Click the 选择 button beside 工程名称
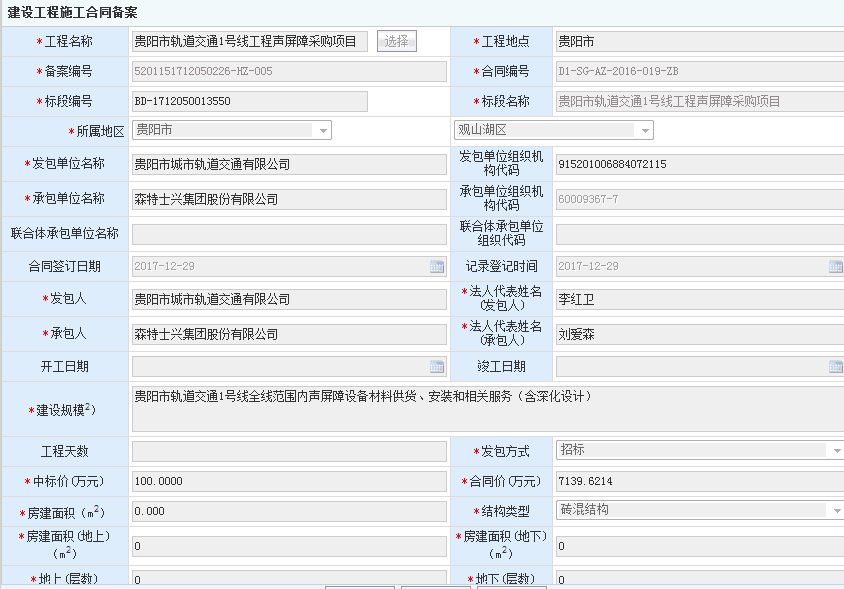This screenshot has width=844, height=589. tap(396, 41)
